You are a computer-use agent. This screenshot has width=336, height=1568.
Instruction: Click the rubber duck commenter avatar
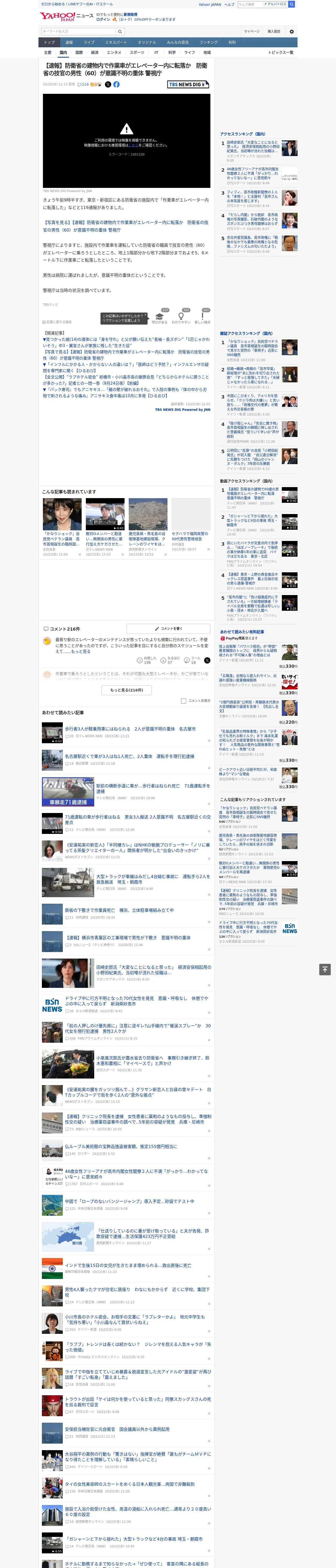47,641
